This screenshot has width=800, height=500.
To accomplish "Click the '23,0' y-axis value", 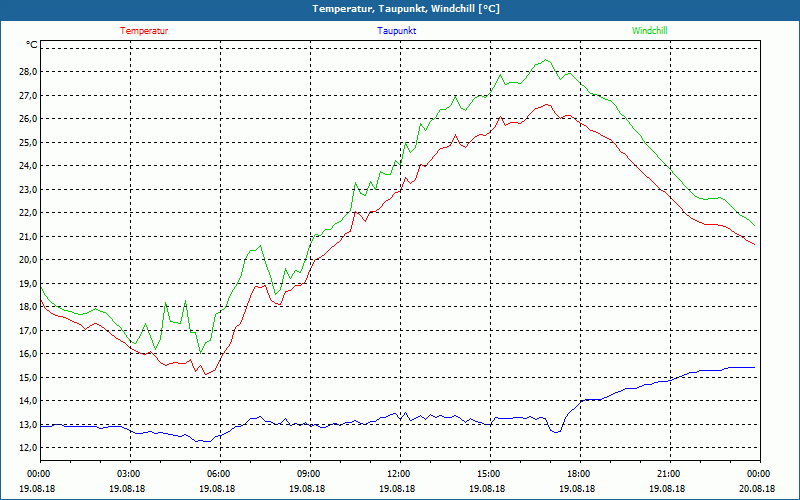I will coord(28,189).
